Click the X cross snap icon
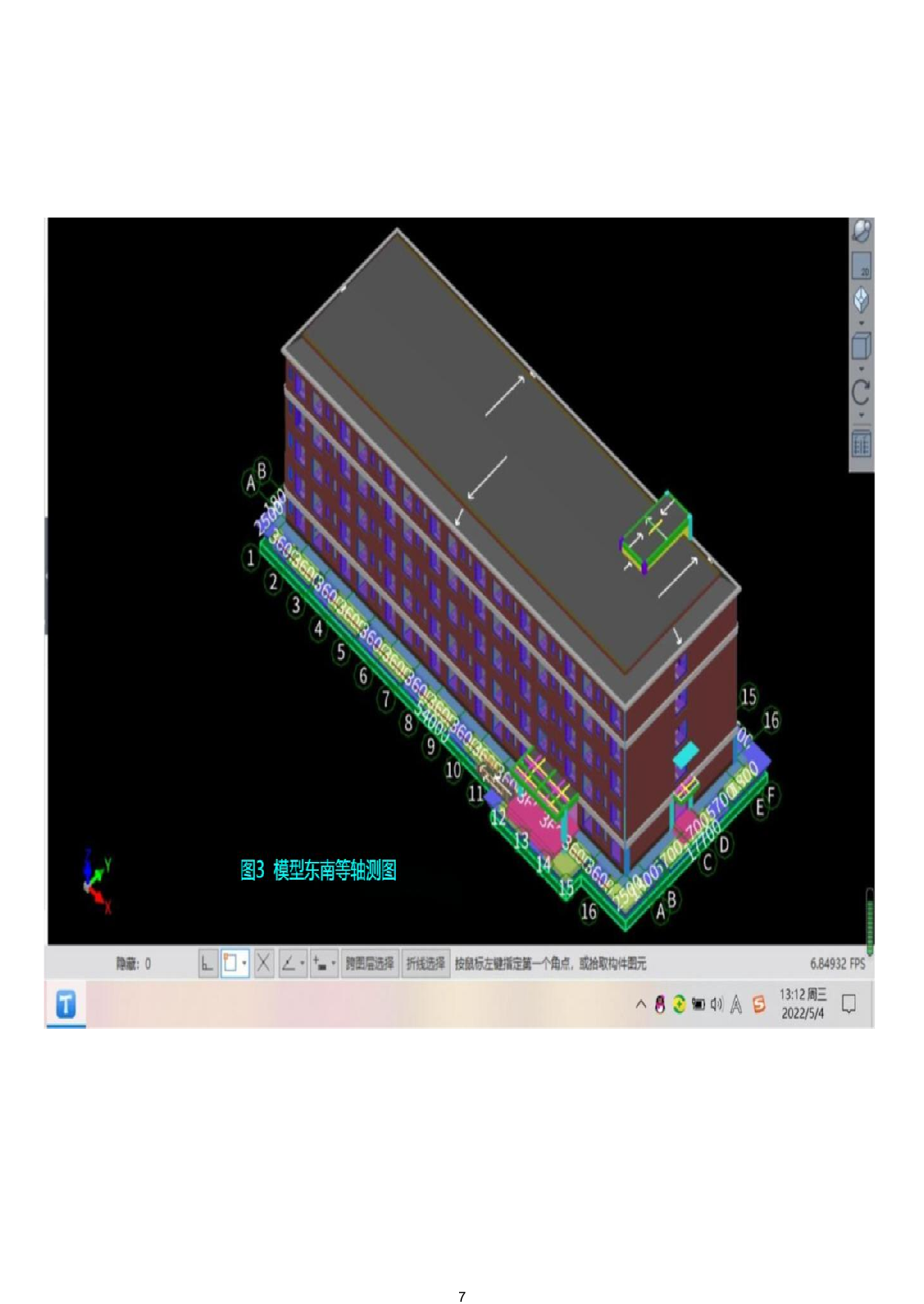Image resolution: width=924 pixels, height=1304 pixels. (263, 964)
